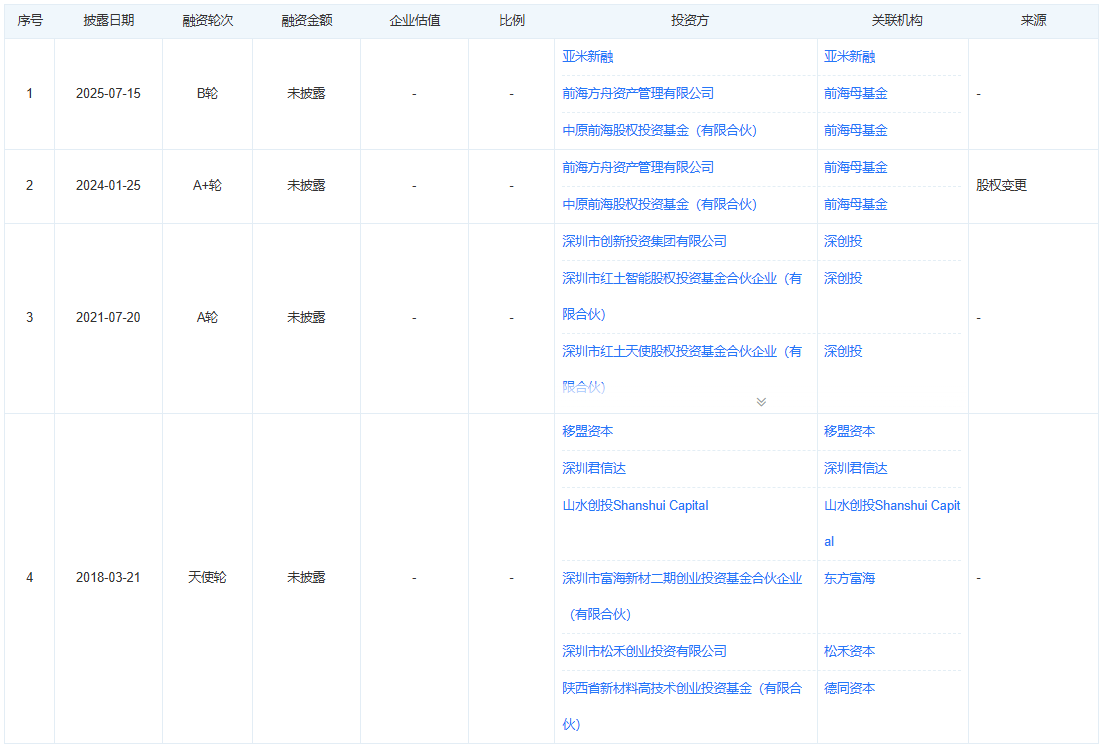
Task: Open 深圳市创新投资集团有限公司 investor link
Action: pos(644,241)
